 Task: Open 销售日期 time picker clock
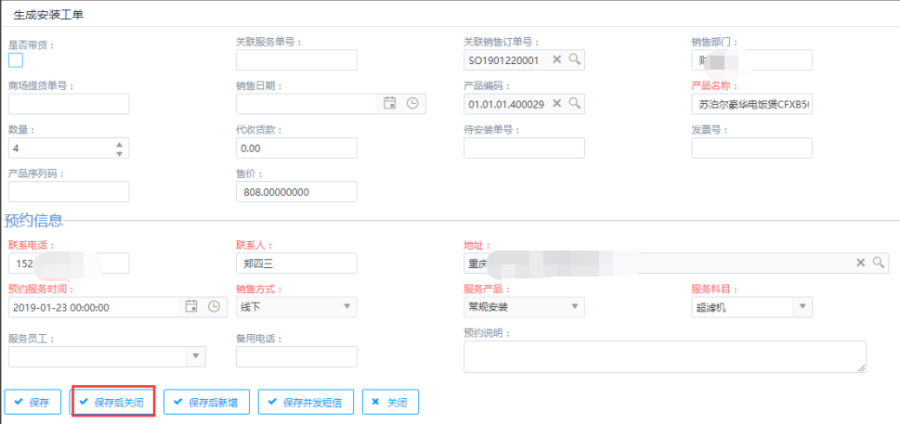click(x=411, y=103)
